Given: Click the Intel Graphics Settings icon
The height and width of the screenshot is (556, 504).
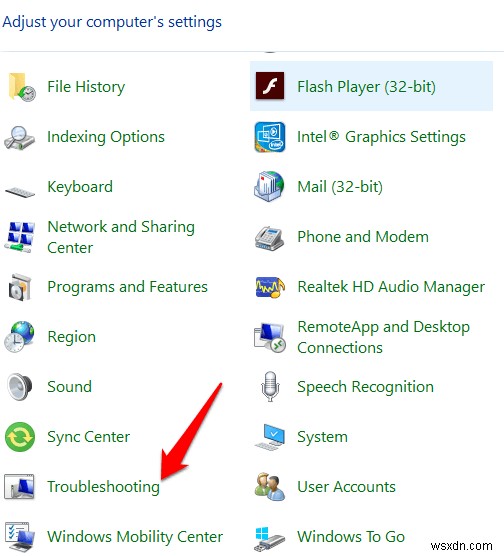Looking at the screenshot, I should pos(270,137).
